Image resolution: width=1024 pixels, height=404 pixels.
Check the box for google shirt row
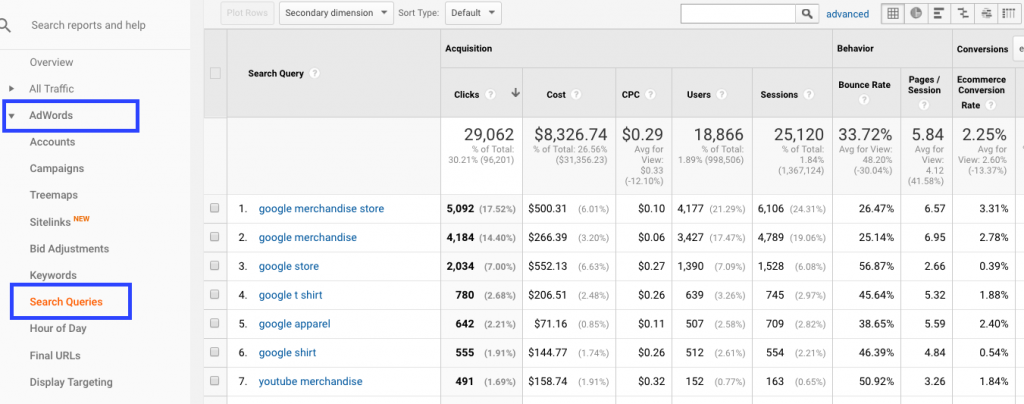click(215, 352)
